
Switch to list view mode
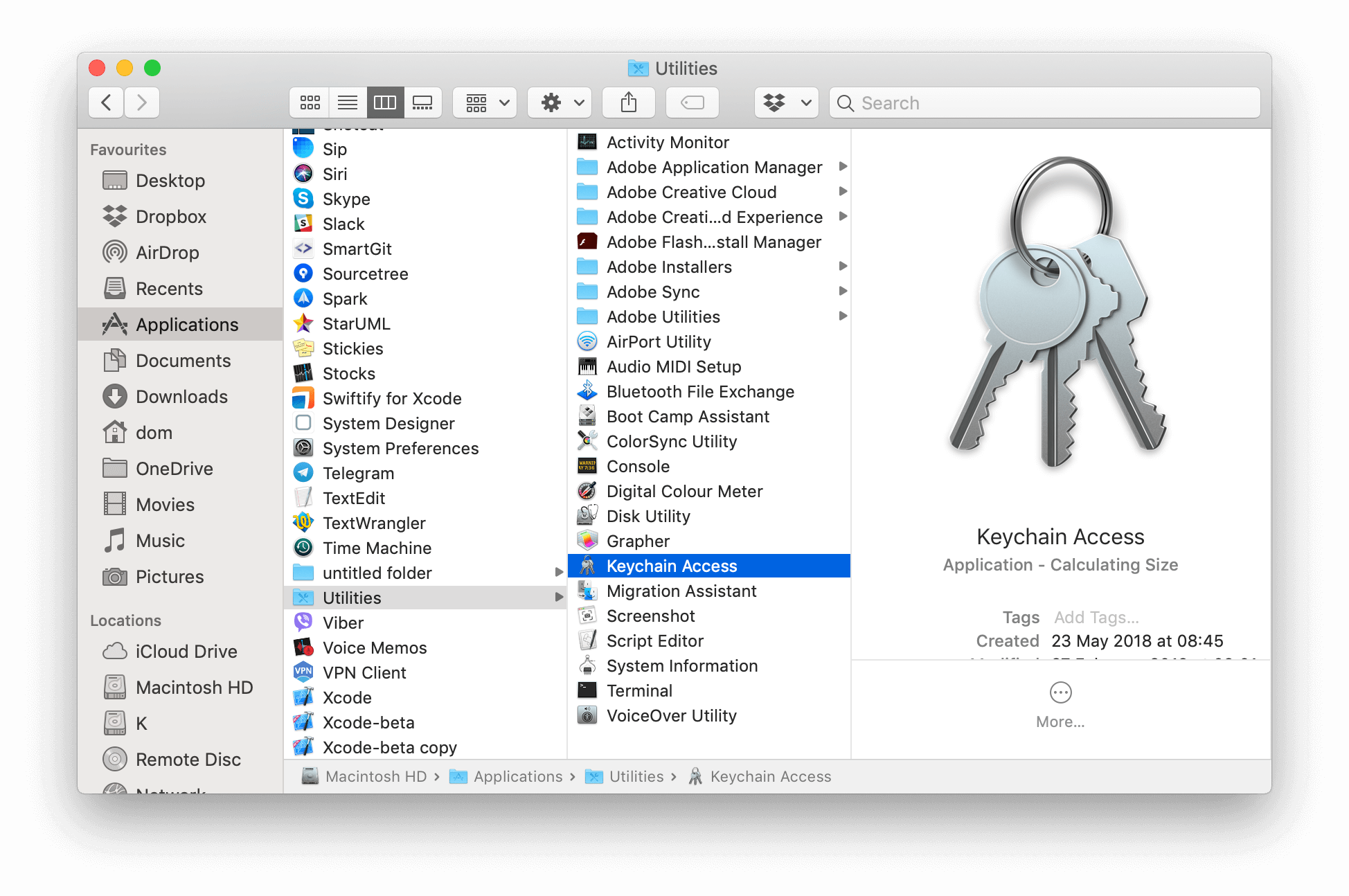click(x=347, y=102)
